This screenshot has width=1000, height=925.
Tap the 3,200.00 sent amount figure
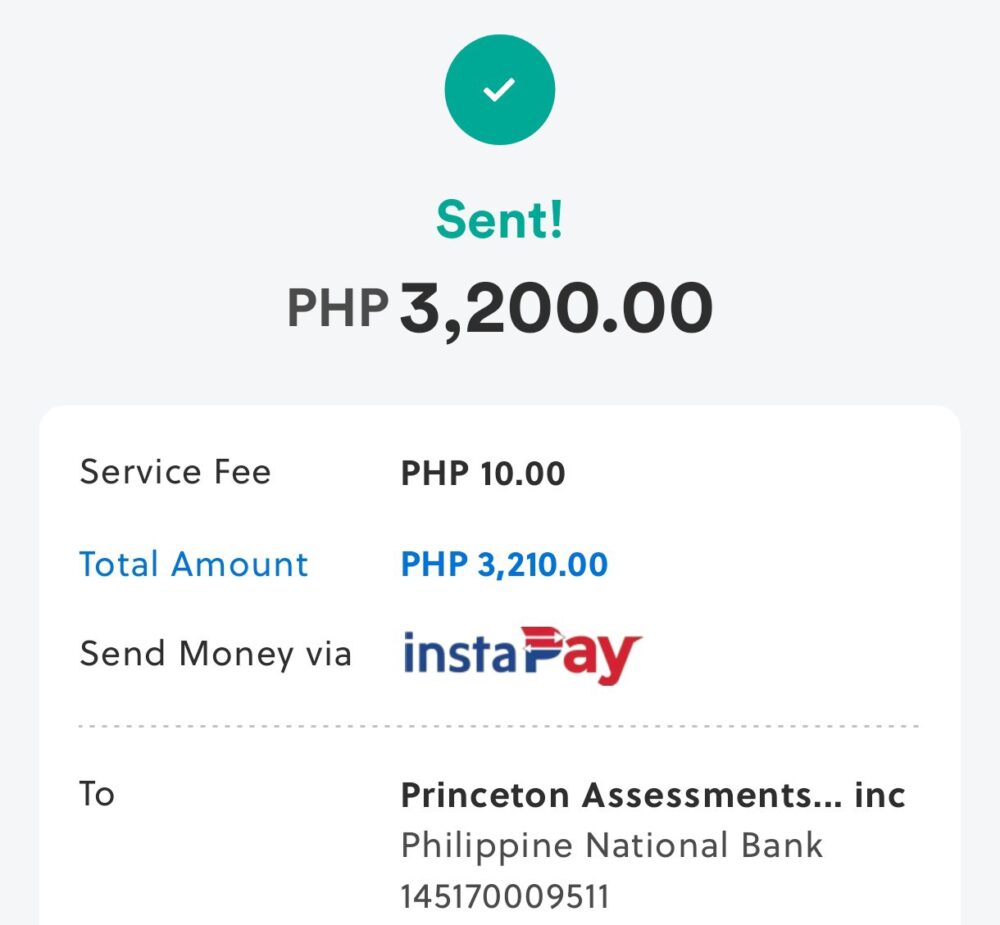(x=556, y=308)
